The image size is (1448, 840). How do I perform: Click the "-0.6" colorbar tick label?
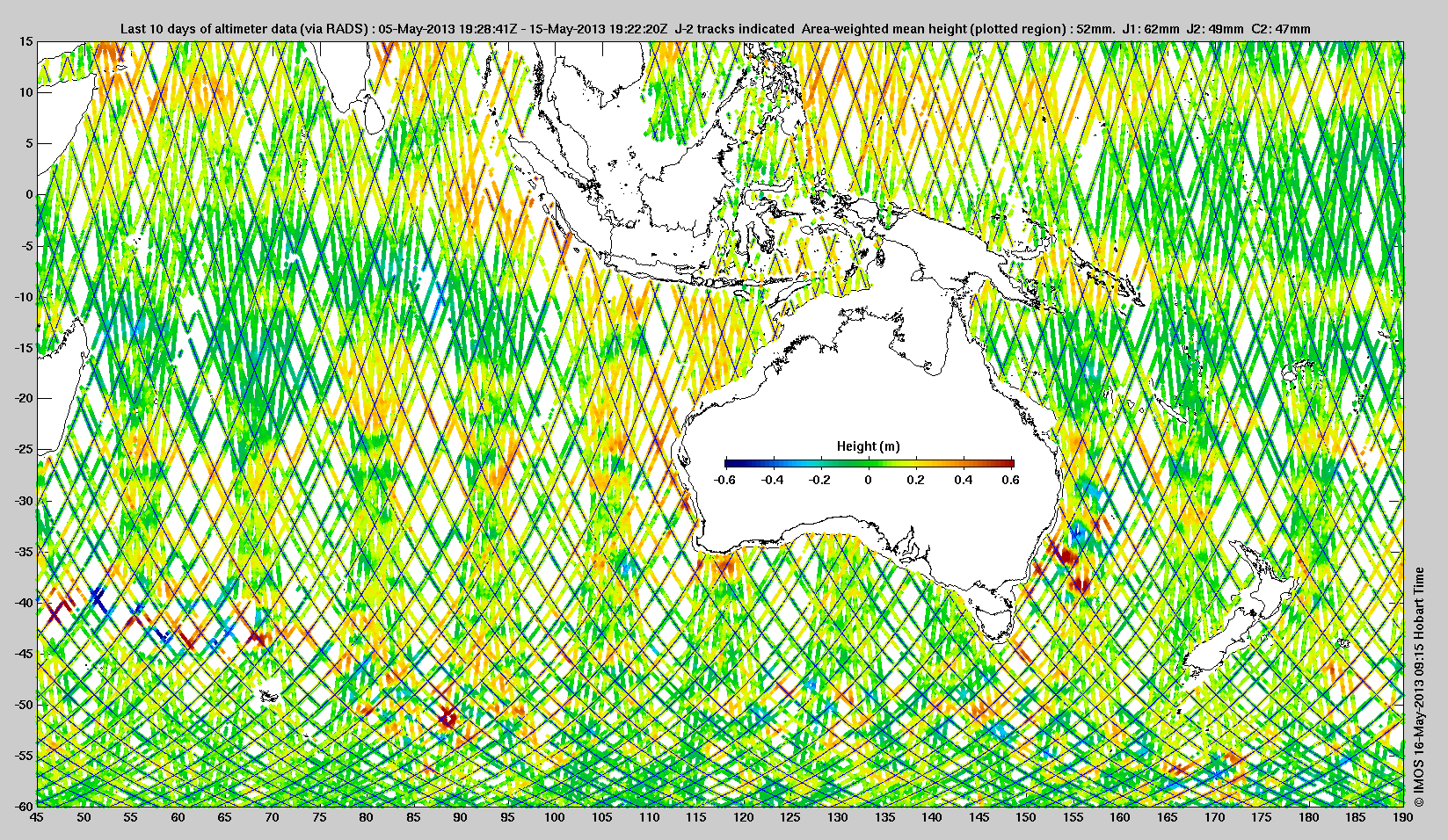(x=724, y=480)
